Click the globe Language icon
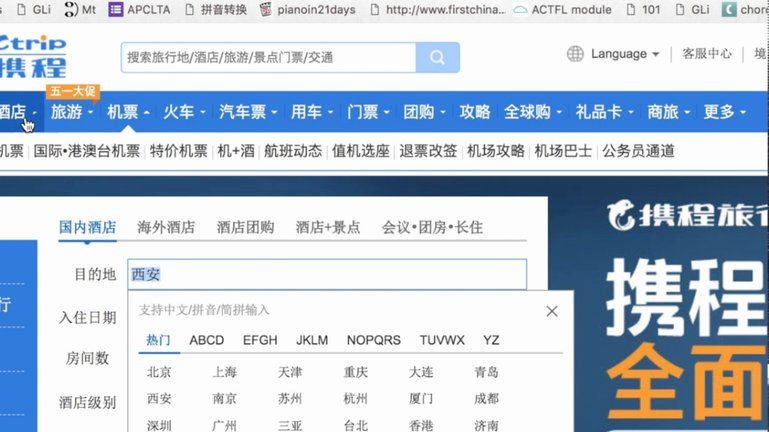The width and height of the screenshot is (769, 432). [575, 53]
